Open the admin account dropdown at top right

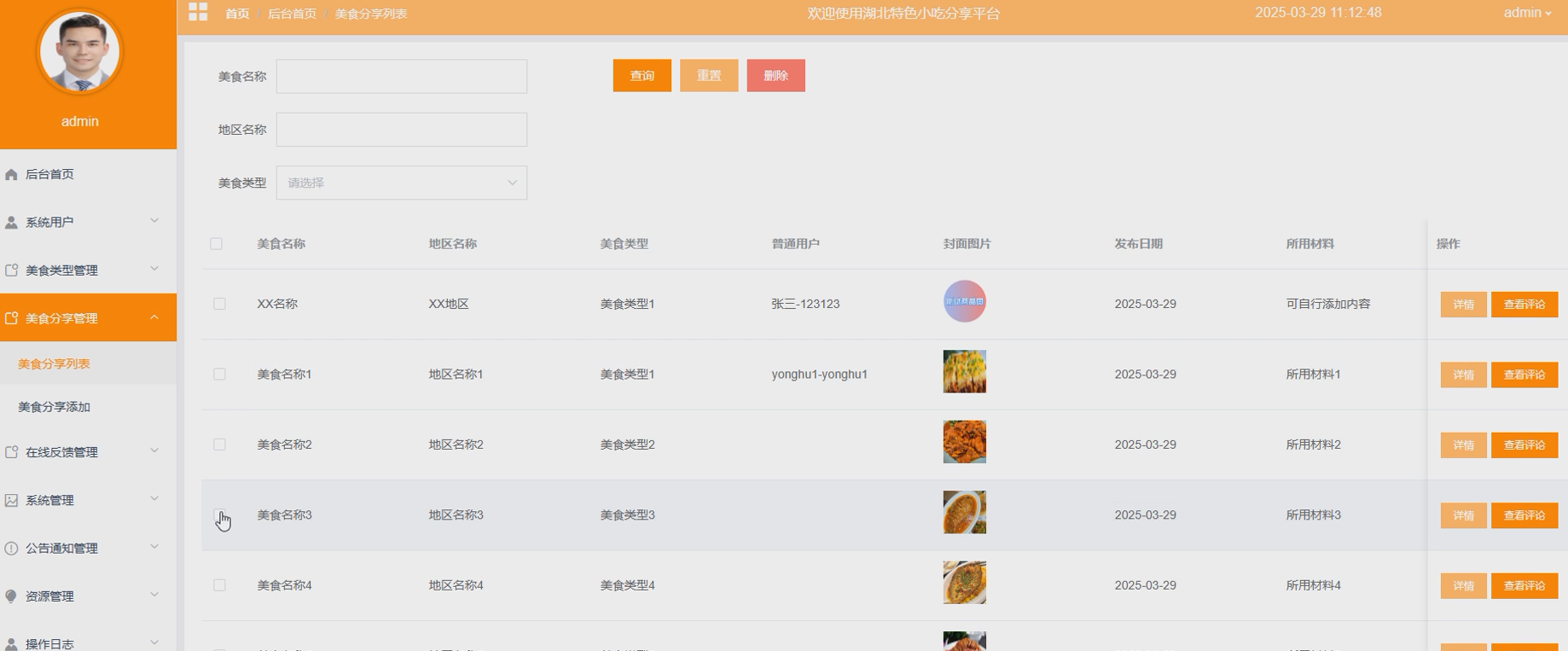[x=1527, y=13]
